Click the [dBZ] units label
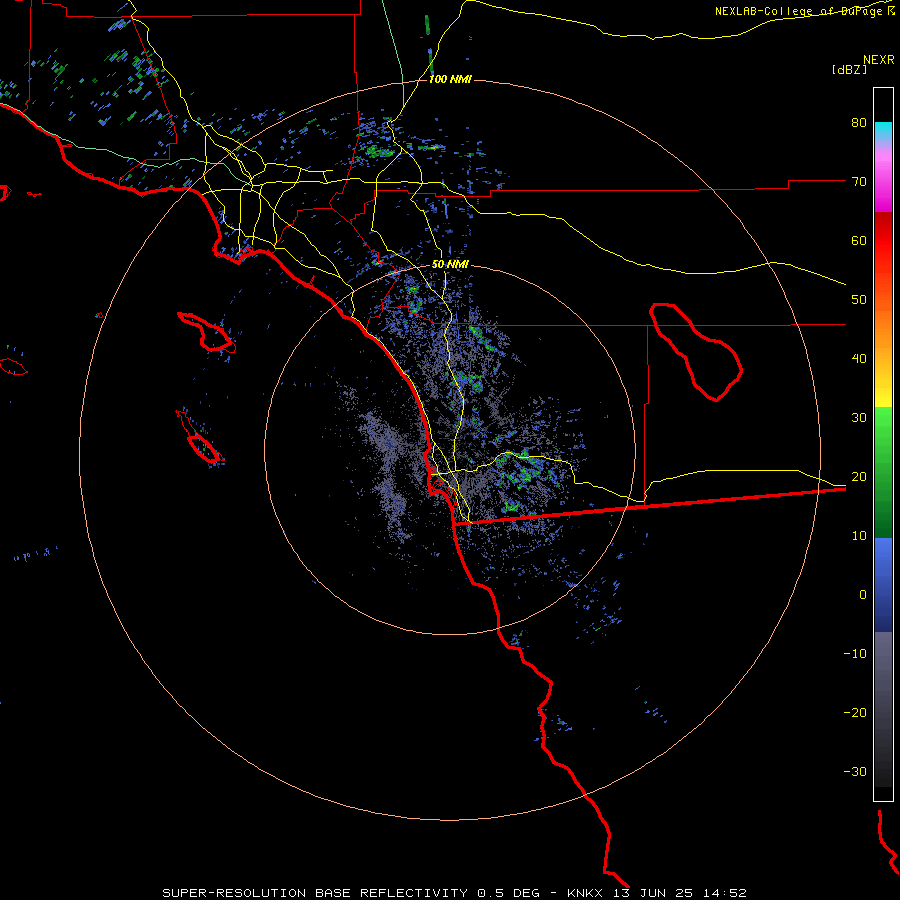The image size is (900, 900). [849, 69]
